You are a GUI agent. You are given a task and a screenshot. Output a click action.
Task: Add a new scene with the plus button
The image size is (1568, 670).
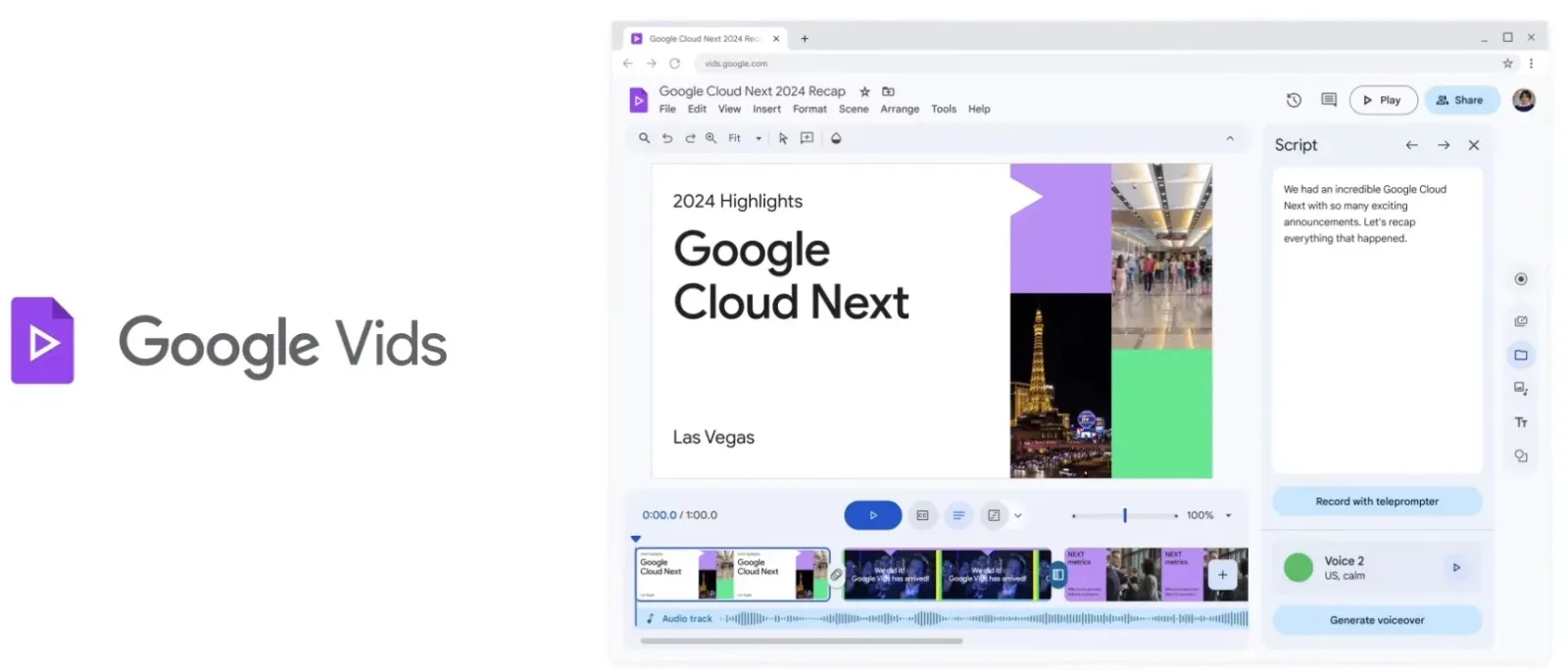pos(1222,575)
